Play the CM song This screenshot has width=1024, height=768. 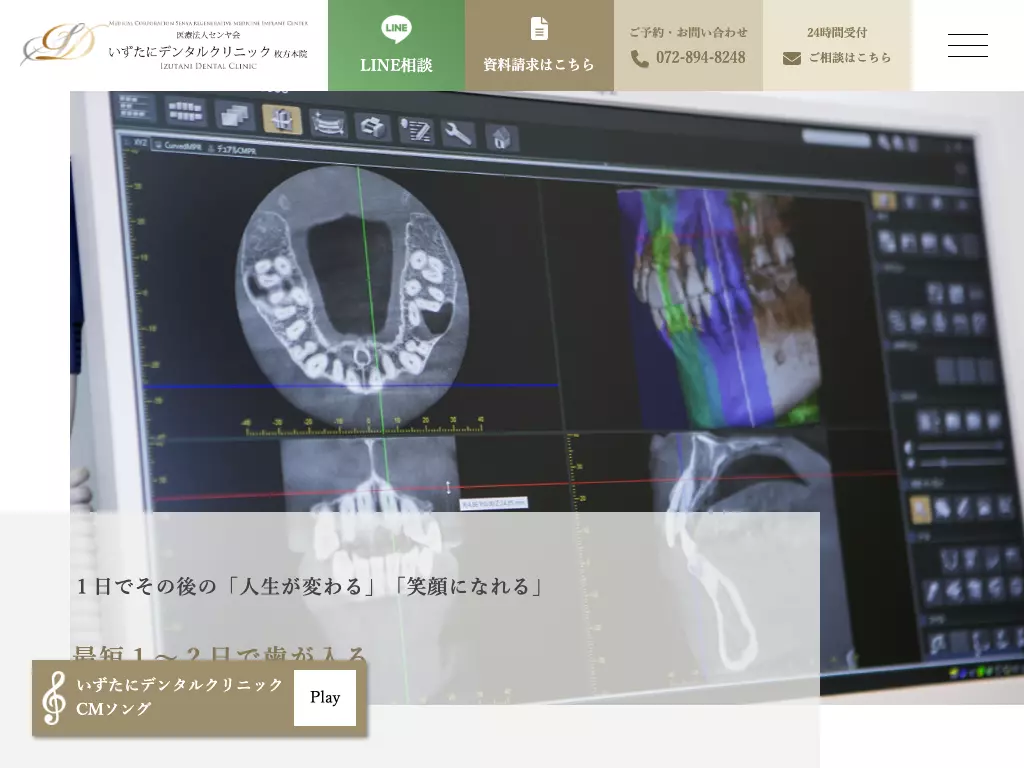pyautogui.click(x=325, y=697)
